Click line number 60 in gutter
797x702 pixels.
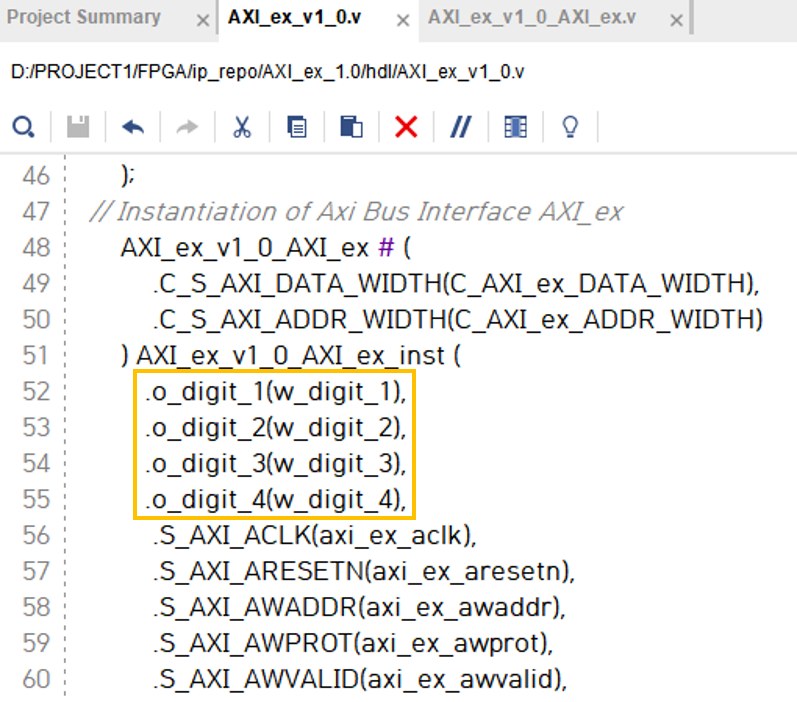coord(36,680)
